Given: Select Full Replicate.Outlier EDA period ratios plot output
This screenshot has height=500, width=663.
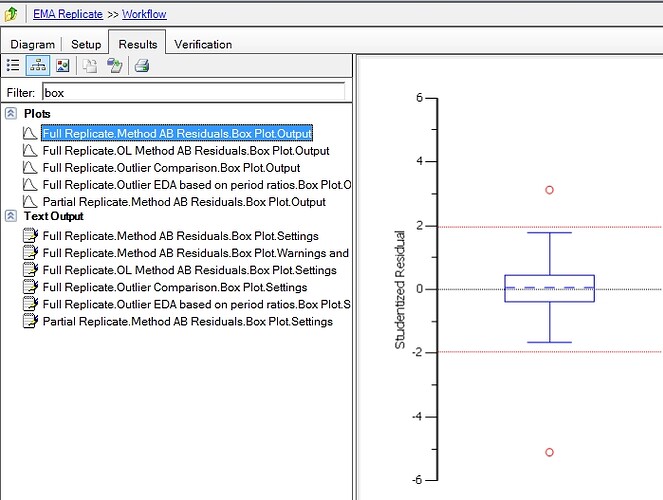Looking at the screenshot, I should 197,185.
